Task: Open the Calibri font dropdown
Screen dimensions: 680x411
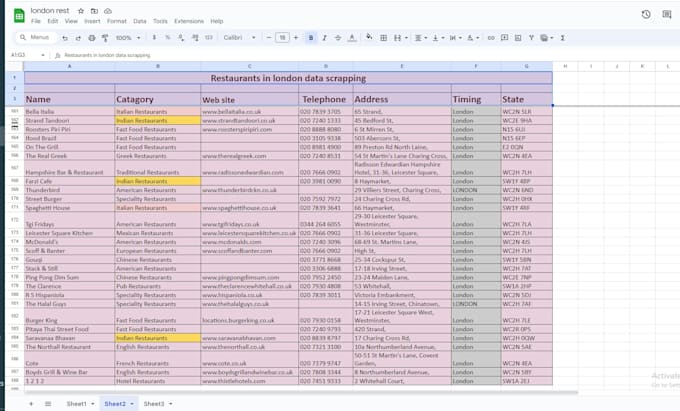Action: tap(239, 38)
